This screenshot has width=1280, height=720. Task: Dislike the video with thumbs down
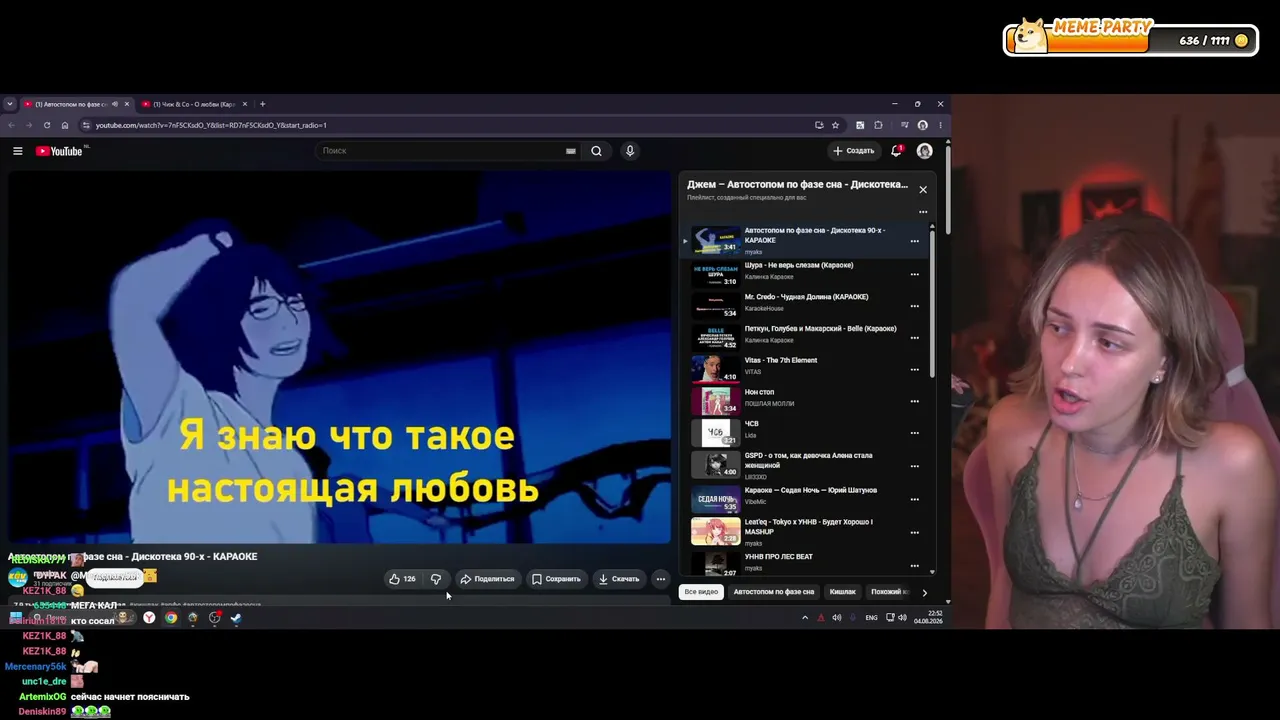[x=436, y=579]
